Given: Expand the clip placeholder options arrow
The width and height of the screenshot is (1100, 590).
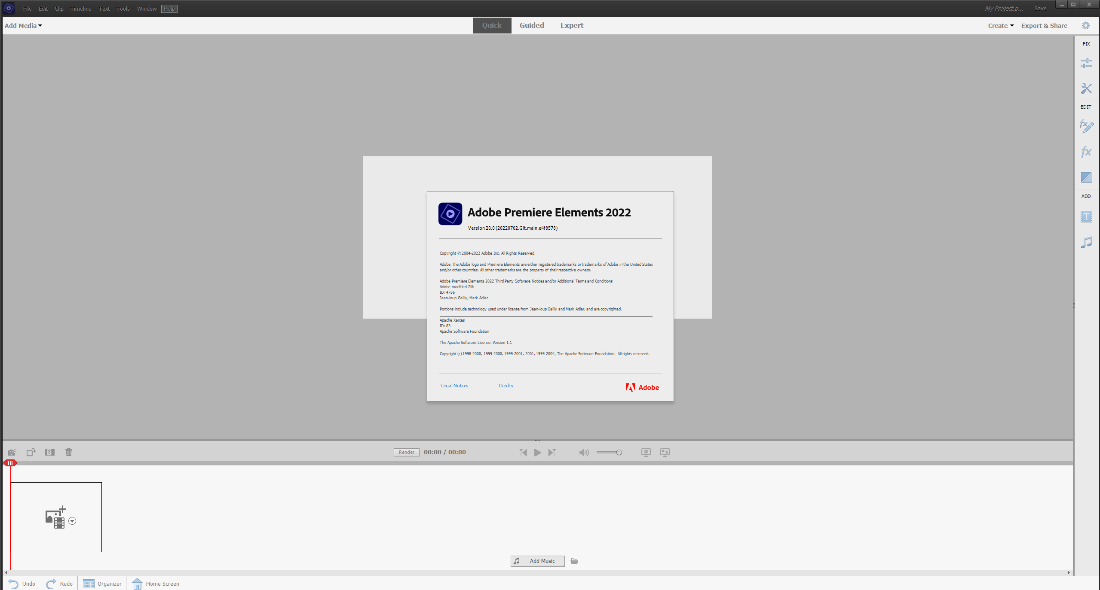Looking at the screenshot, I should pos(70,520).
